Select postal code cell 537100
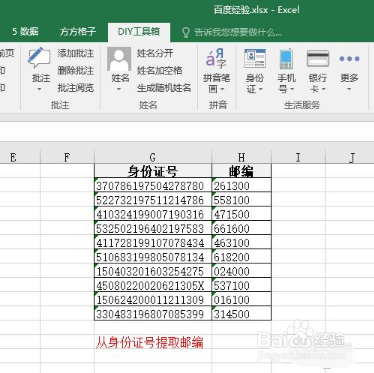The width and height of the screenshot is (374, 373). pos(241,285)
